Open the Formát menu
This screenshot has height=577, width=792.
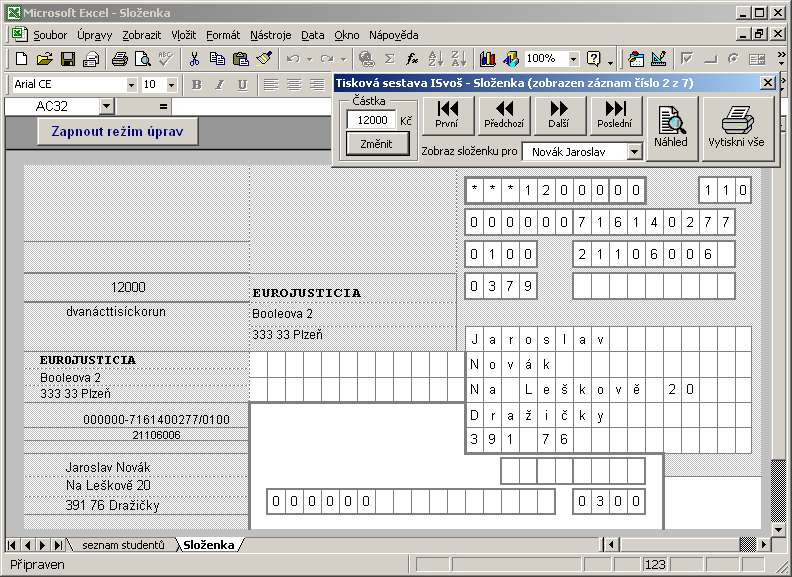click(223, 35)
